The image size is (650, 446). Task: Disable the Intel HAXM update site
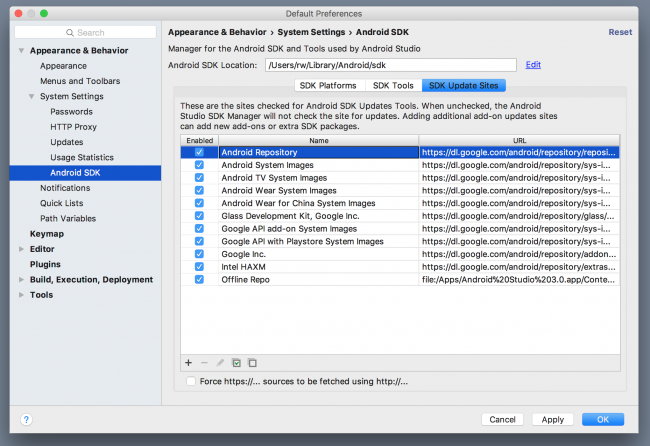(199, 267)
